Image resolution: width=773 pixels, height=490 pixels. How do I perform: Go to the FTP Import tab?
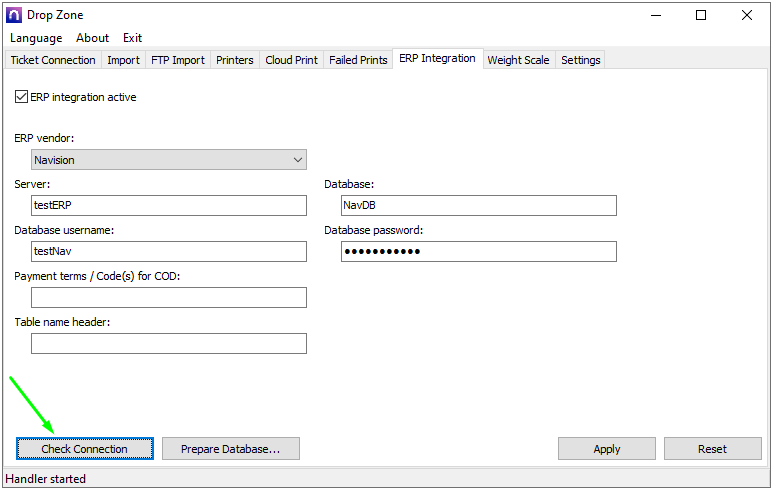pos(178,60)
